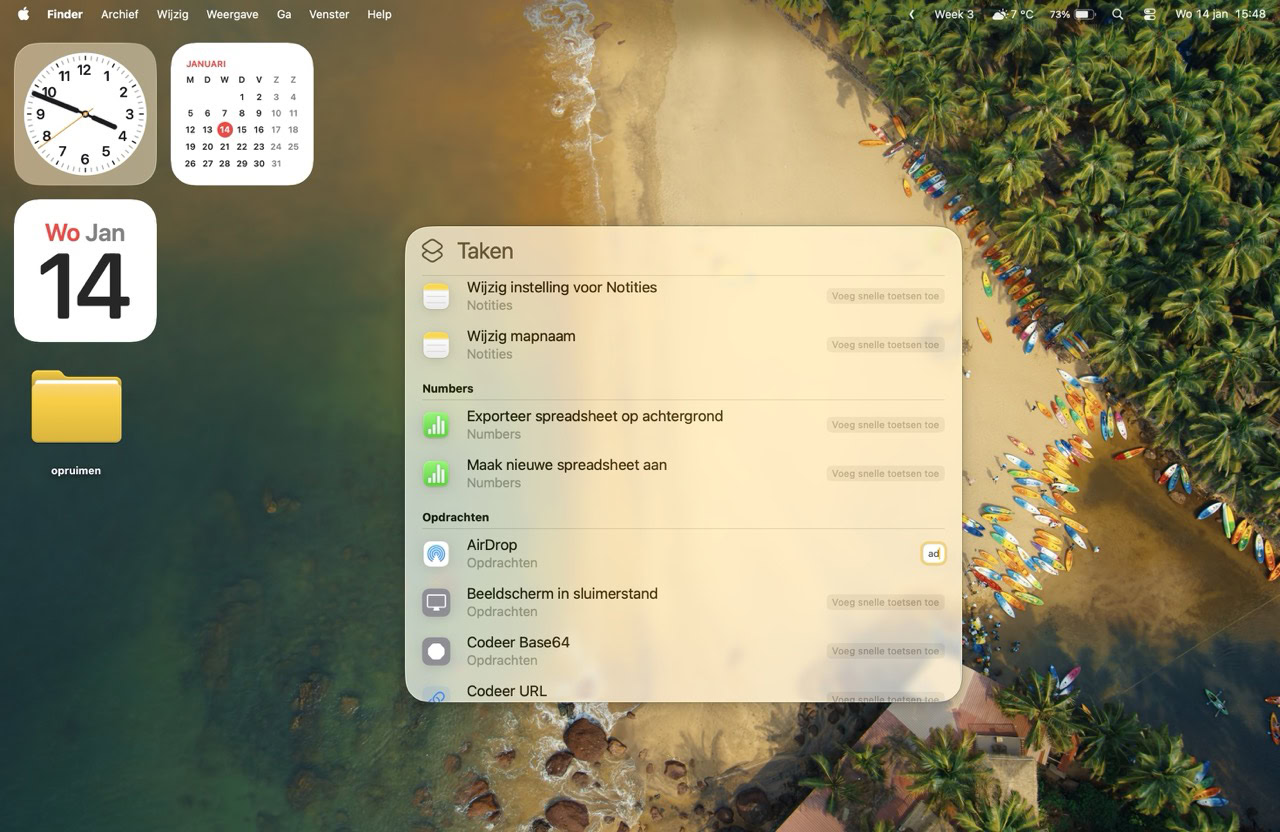Open the Archief menu

[119, 15]
